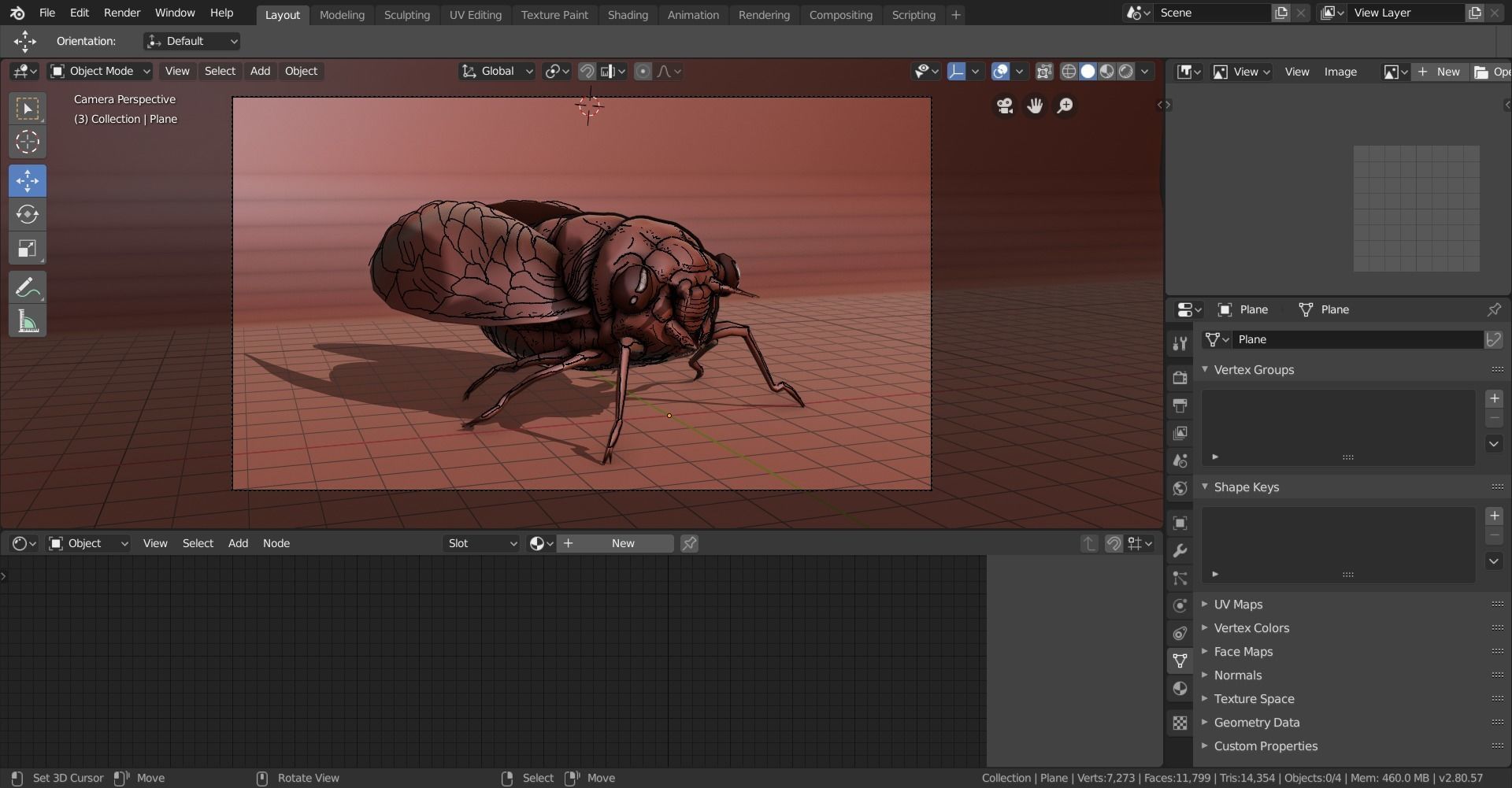The width and height of the screenshot is (1512, 788).
Task: Open shader type Object dropdown
Action: pyautogui.click(x=88, y=543)
